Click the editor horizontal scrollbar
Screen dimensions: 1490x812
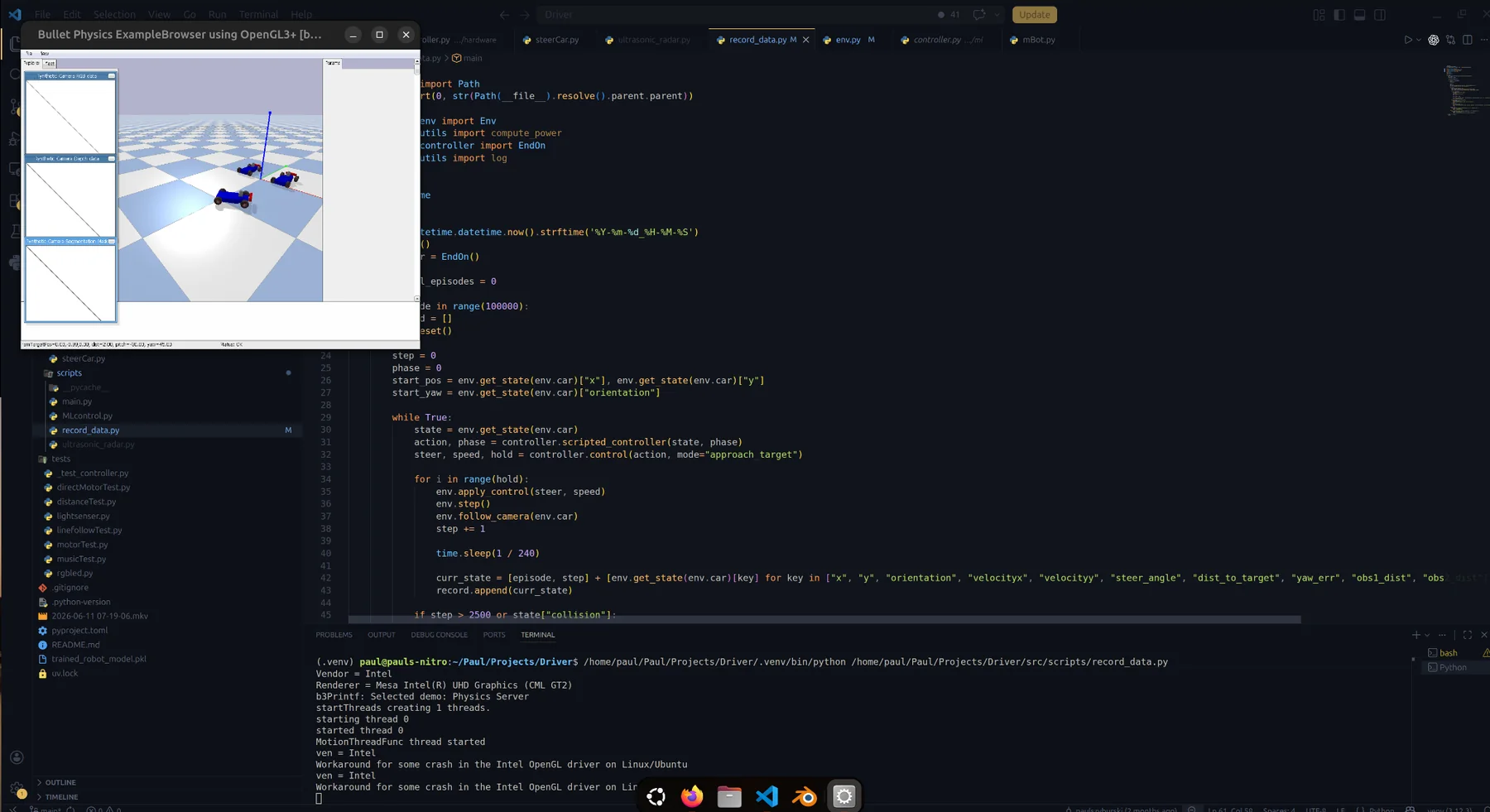824,619
